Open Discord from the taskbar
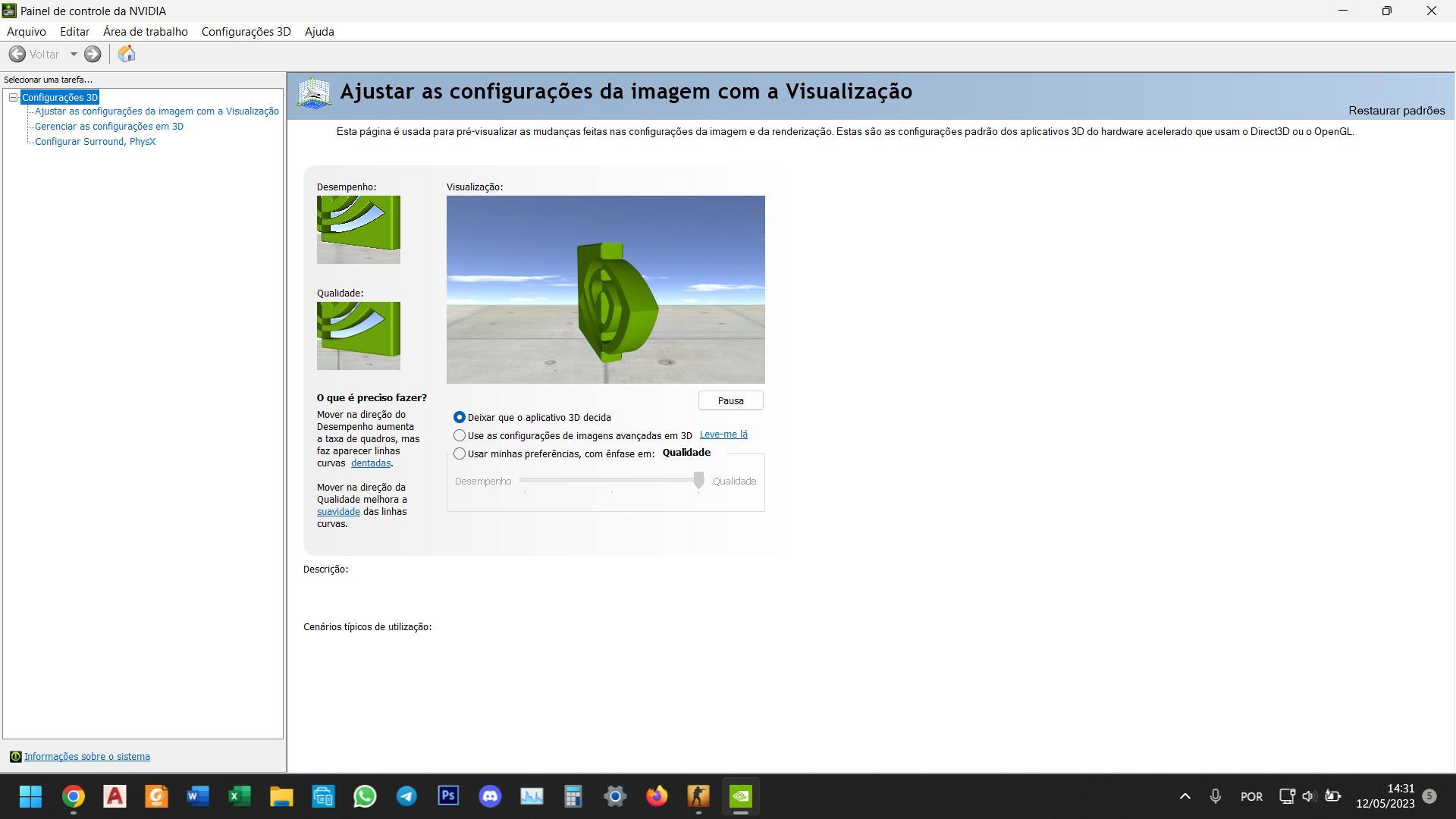 tap(490, 796)
